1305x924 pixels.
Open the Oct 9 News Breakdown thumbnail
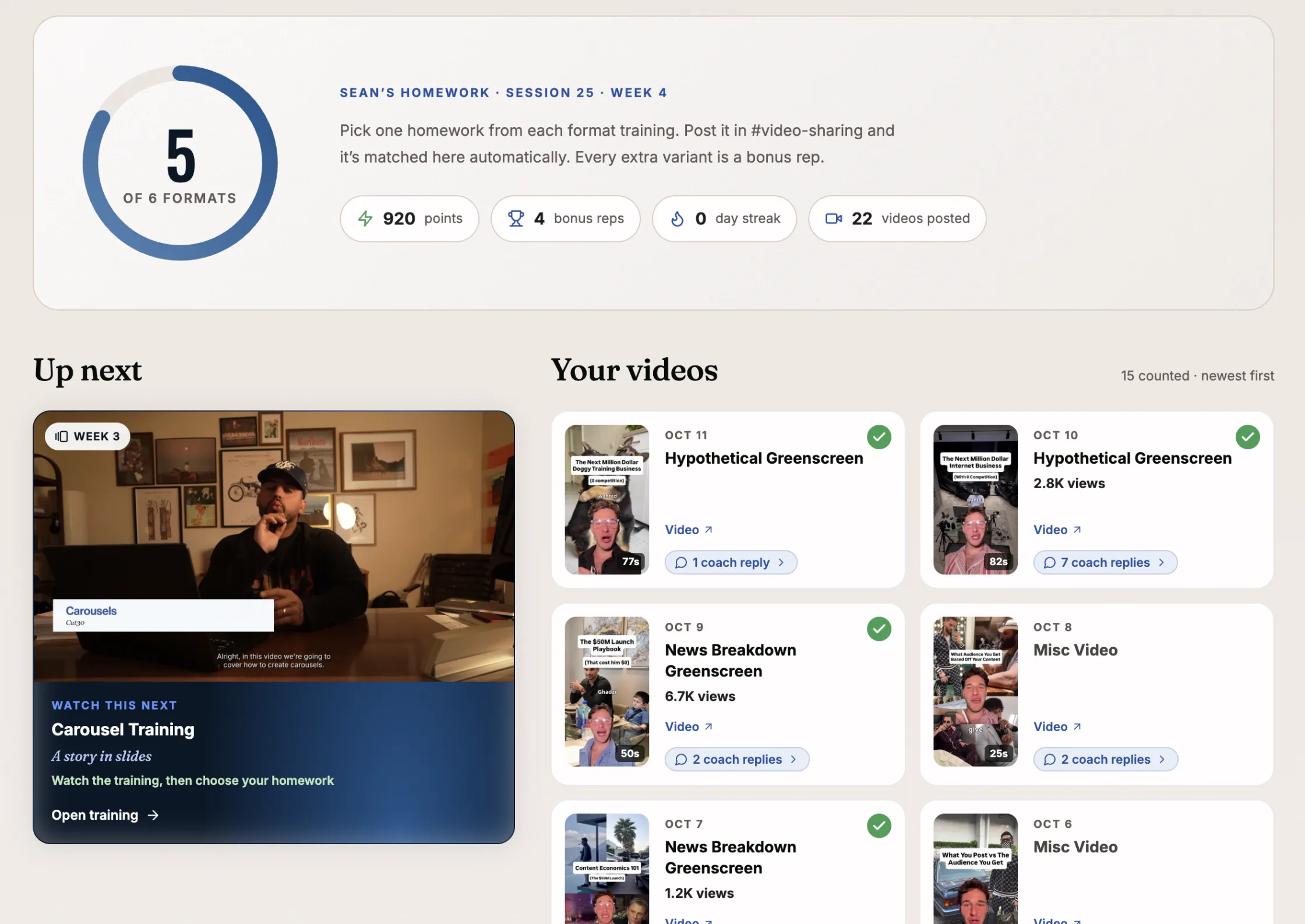click(606, 692)
